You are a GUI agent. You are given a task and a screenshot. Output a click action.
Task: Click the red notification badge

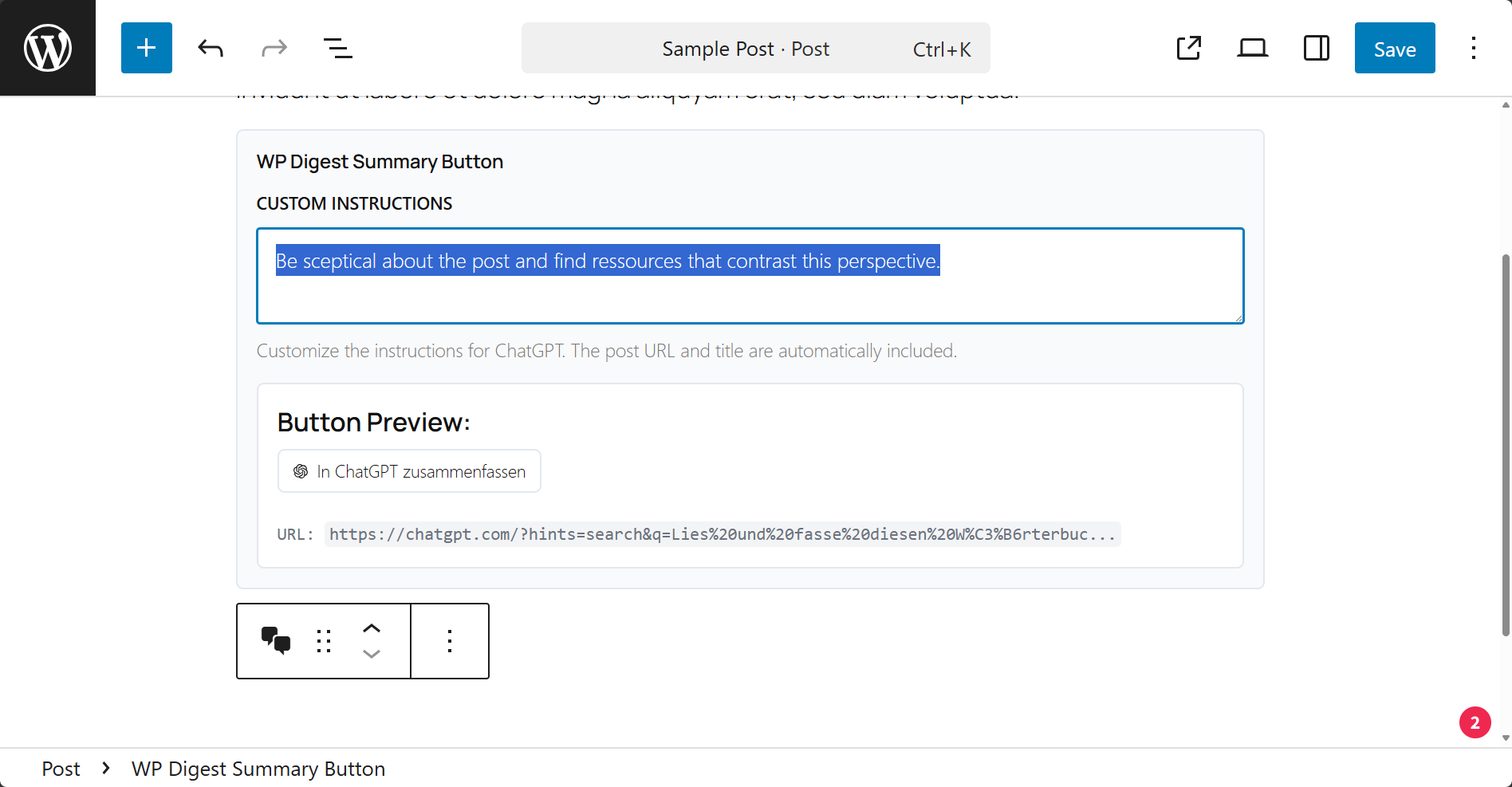click(x=1475, y=722)
